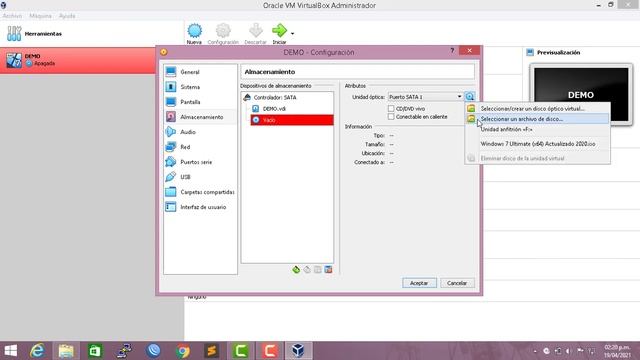Click the Previsualización panel header
640x360 pixels.
pos(558,52)
